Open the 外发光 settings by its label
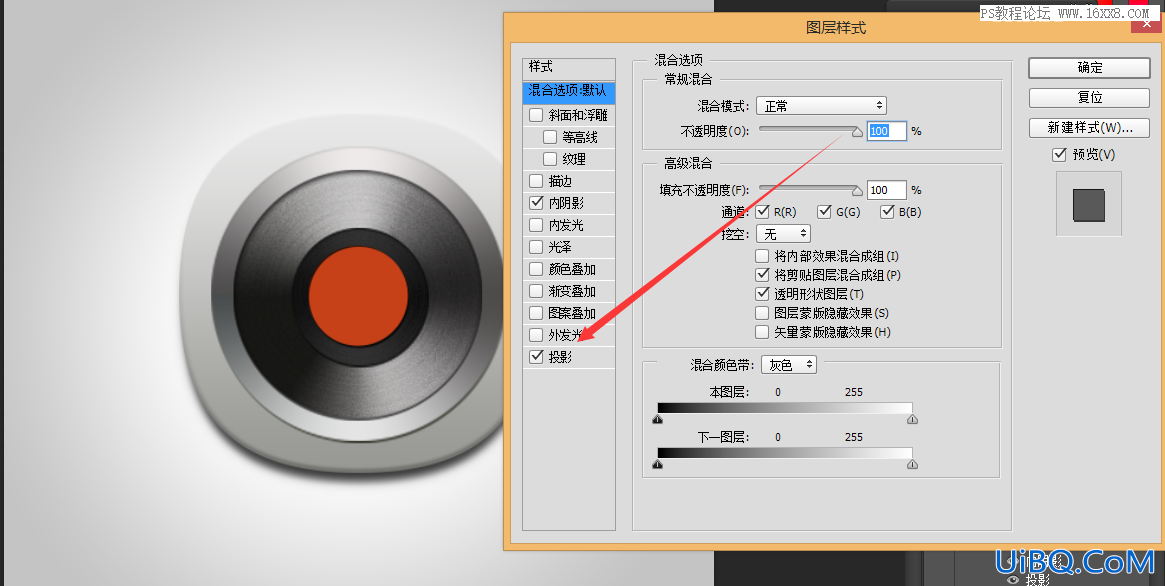Image resolution: width=1165 pixels, height=586 pixels. coord(565,335)
